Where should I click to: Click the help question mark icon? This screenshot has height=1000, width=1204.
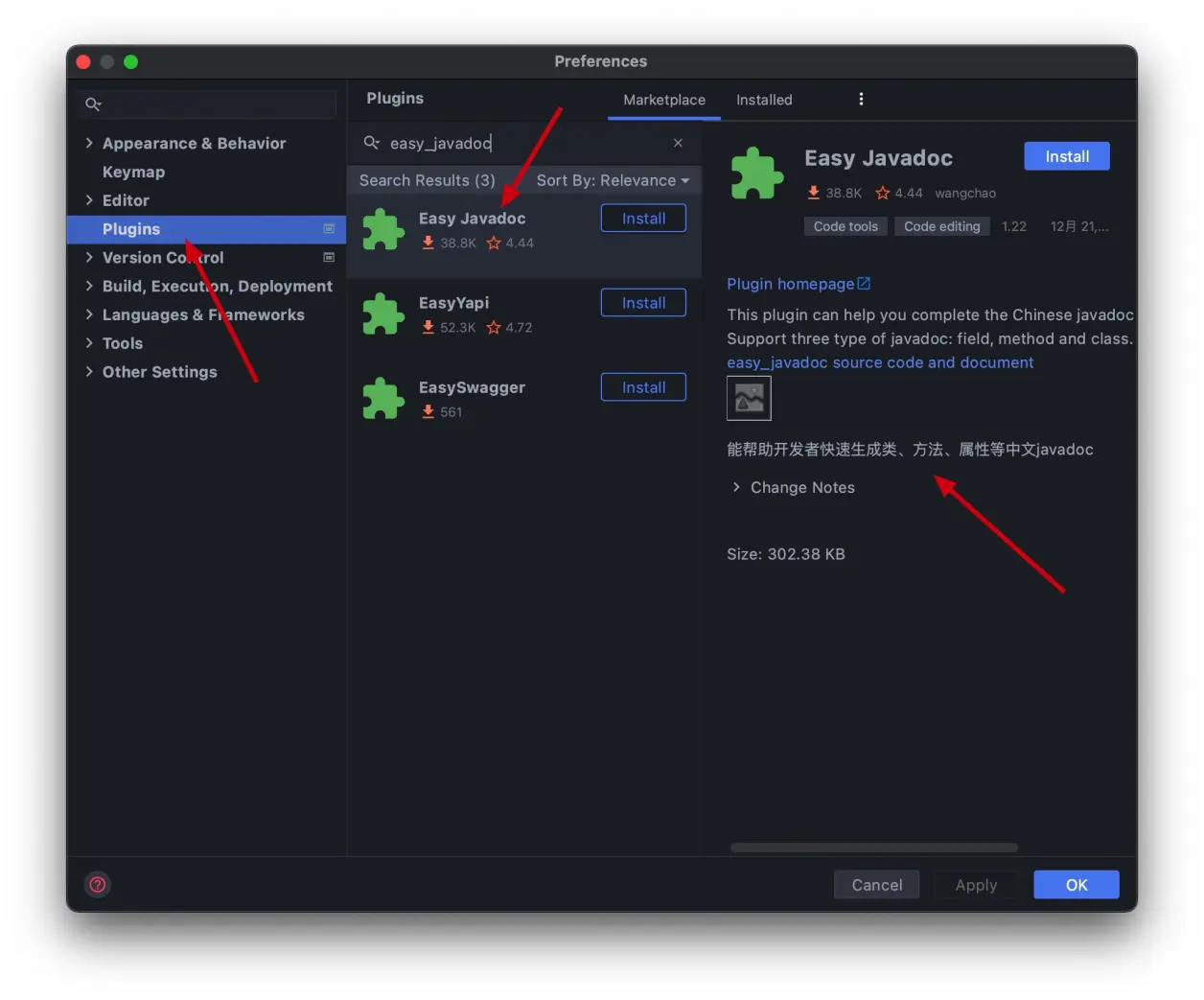[x=98, y=884]
